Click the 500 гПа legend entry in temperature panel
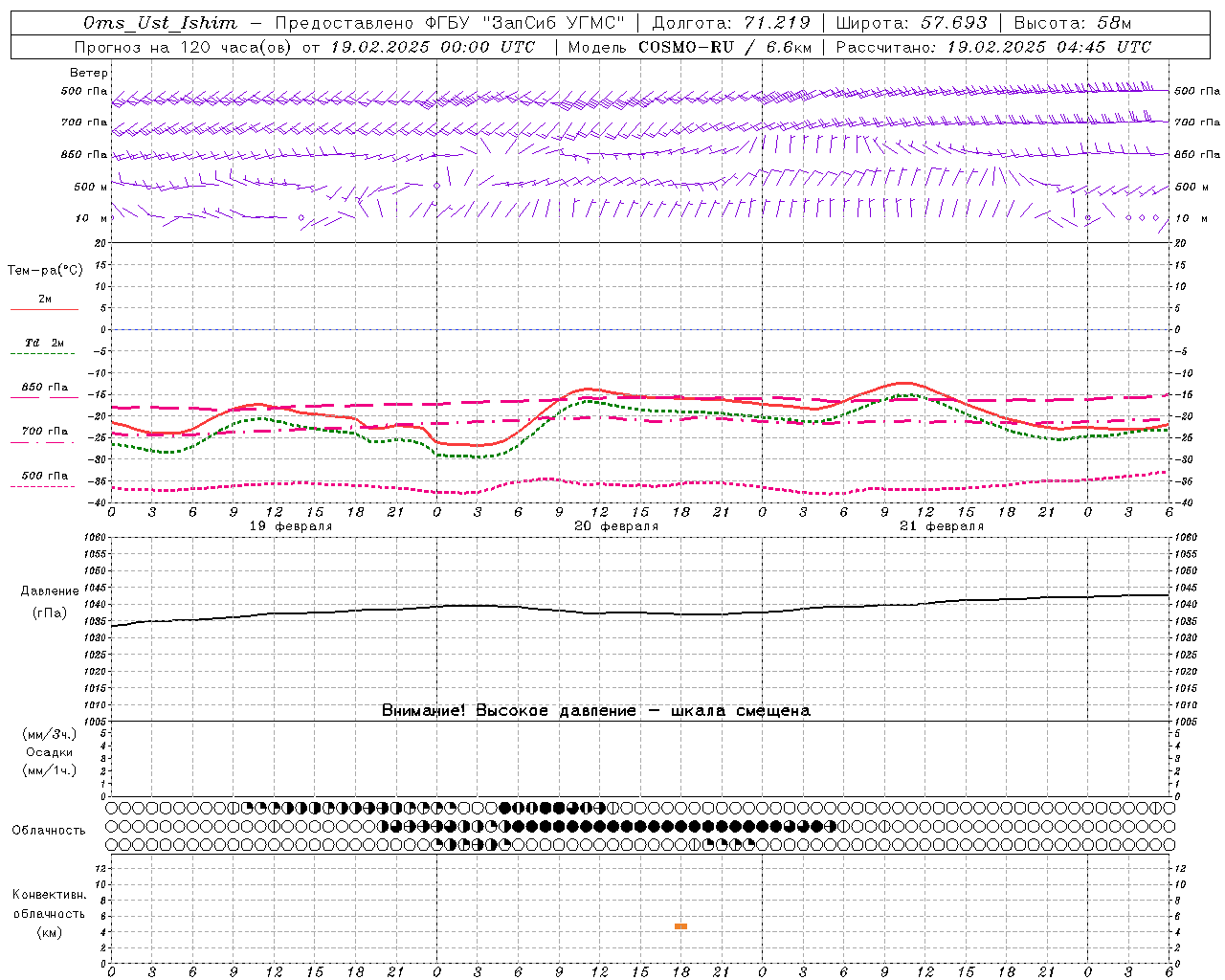Screen dimensions: 1225x980 (x=45, y=476)
